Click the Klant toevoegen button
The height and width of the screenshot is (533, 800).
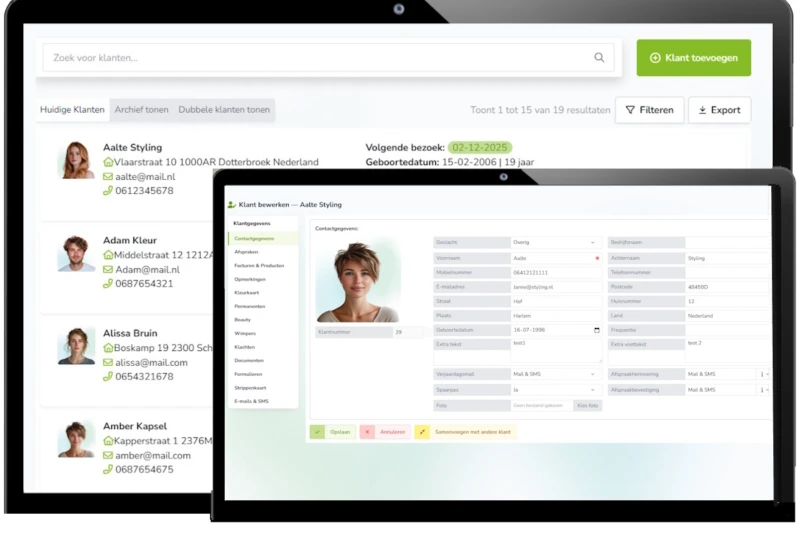pyautogui.click(x=693, y=58)
